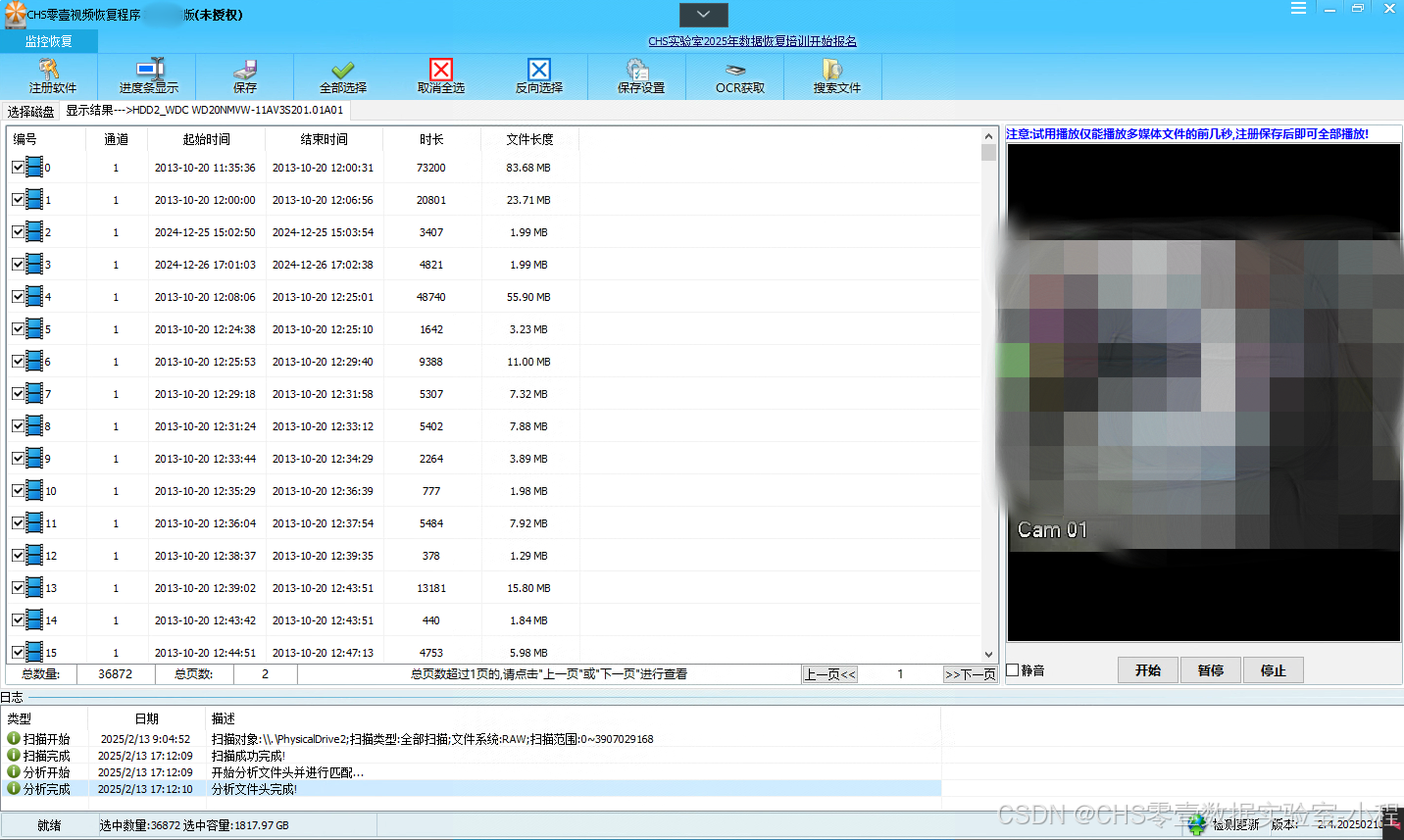Select the 扫描开始 log entry
This screenshot has width=1404, height=840.
coord(471,739)
